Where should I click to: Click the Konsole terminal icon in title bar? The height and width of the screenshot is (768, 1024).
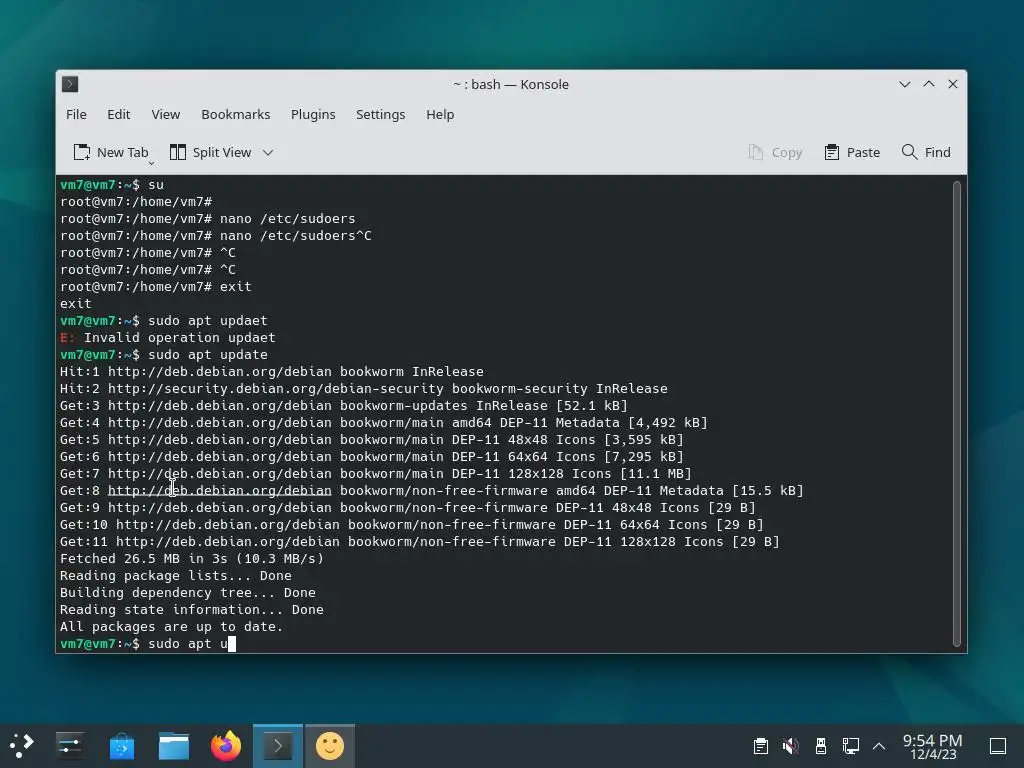(x=70, y=84)
